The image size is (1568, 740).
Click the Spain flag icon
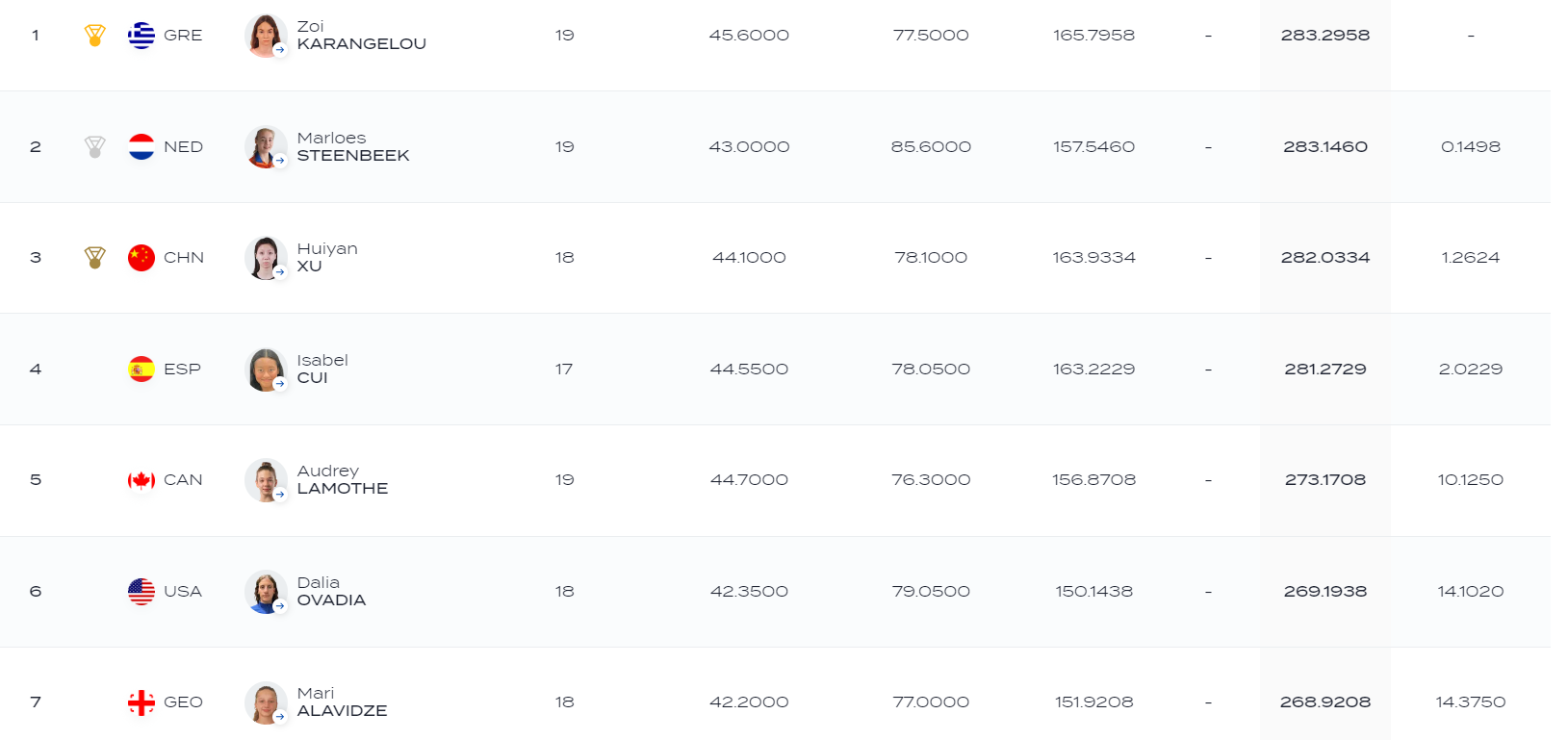pyautogui.click(x=141, y=370)
